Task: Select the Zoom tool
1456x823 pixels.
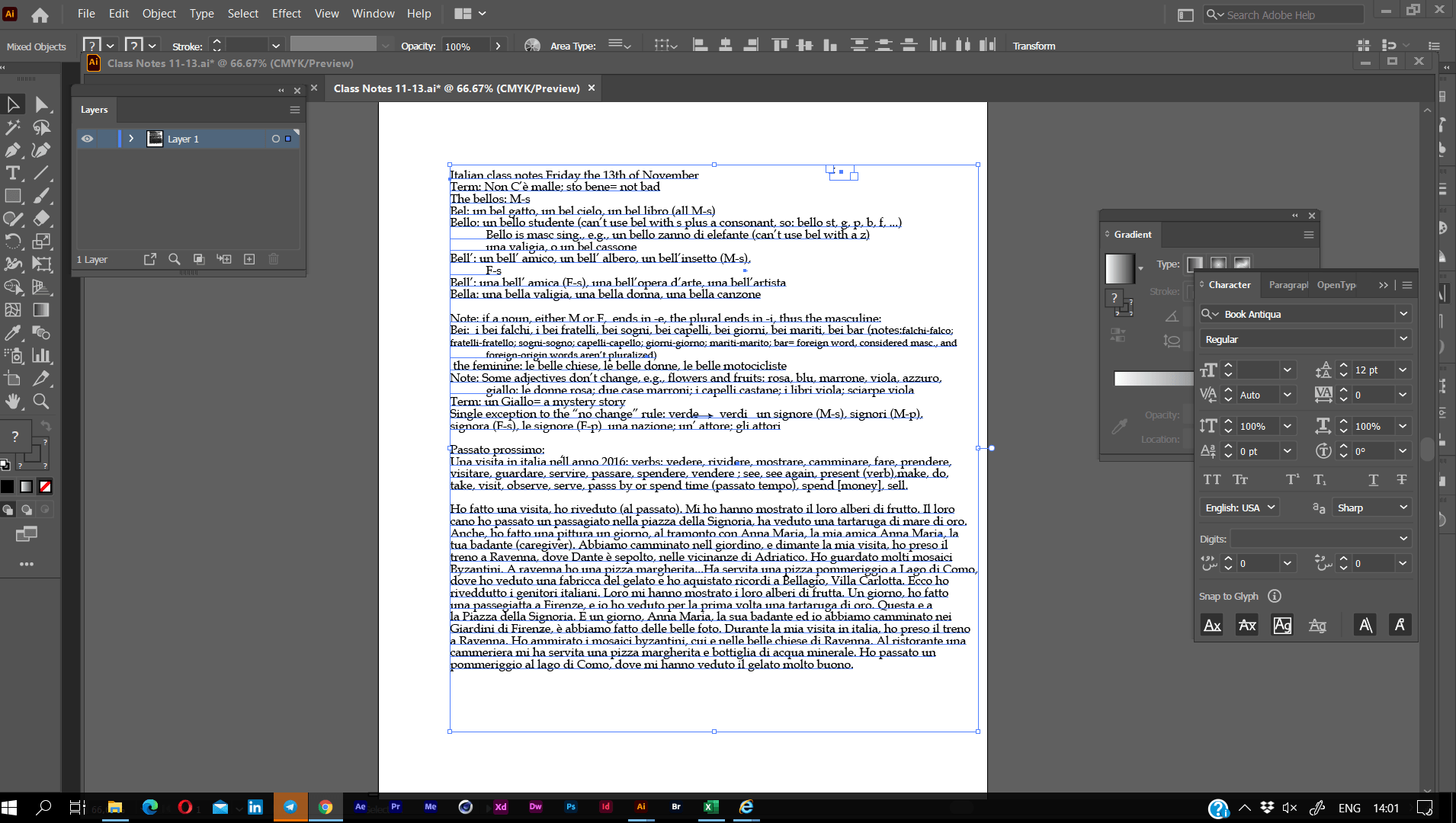Action: click(x=42, y=400)
